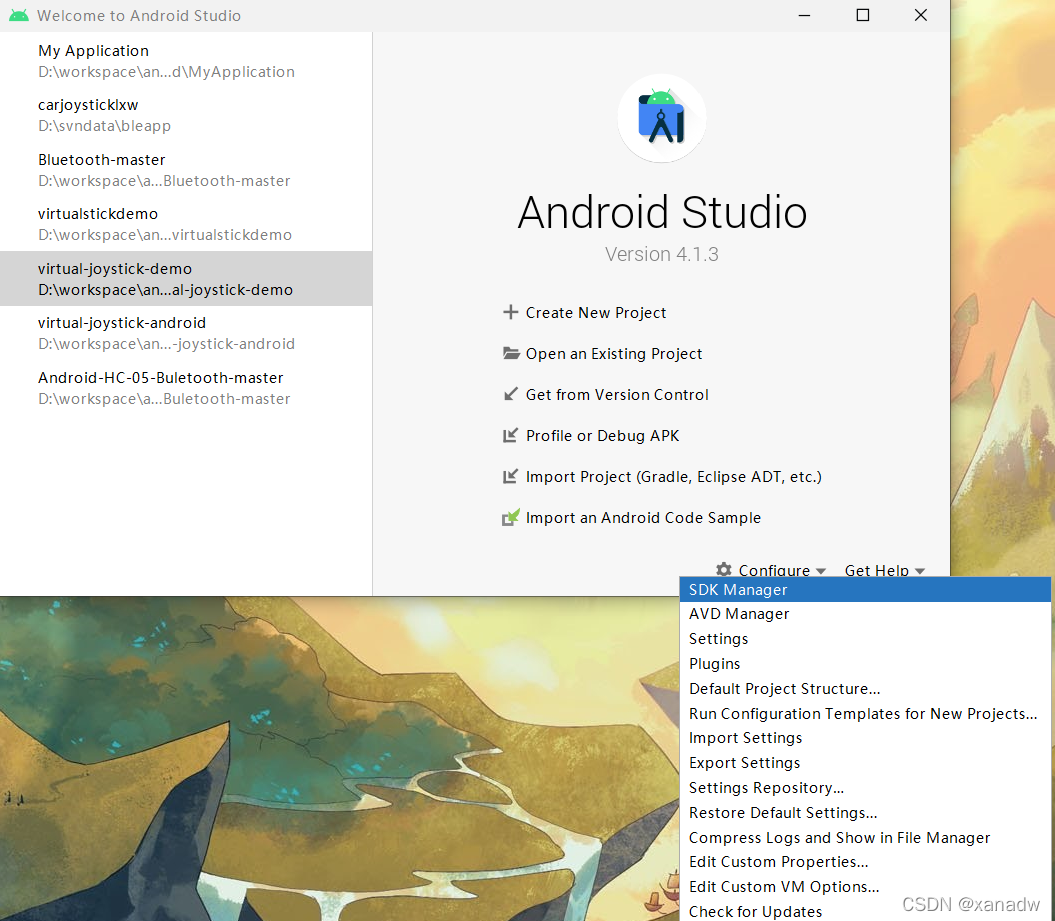1055x921 pixels.
Task: Click the checkout arrow icon for Version Control
Action: (x=511, y=394)
